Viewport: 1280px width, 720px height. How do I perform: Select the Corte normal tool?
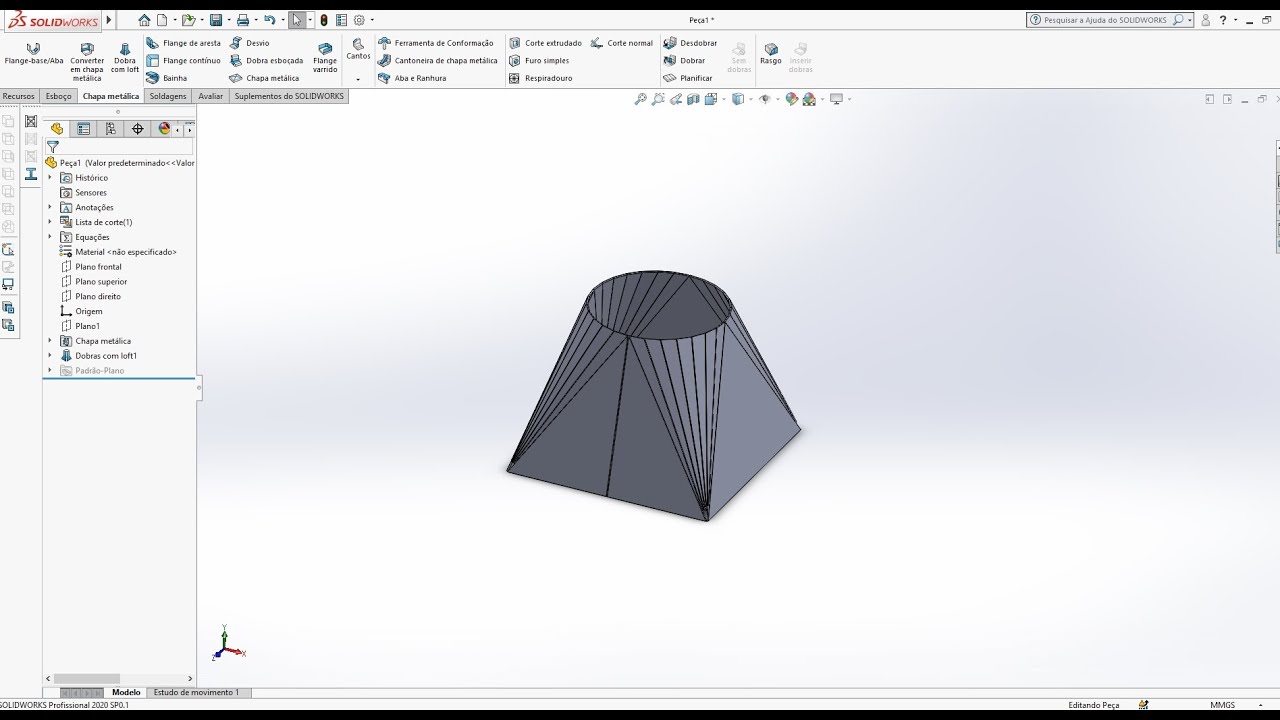click(x=622, y=43)
